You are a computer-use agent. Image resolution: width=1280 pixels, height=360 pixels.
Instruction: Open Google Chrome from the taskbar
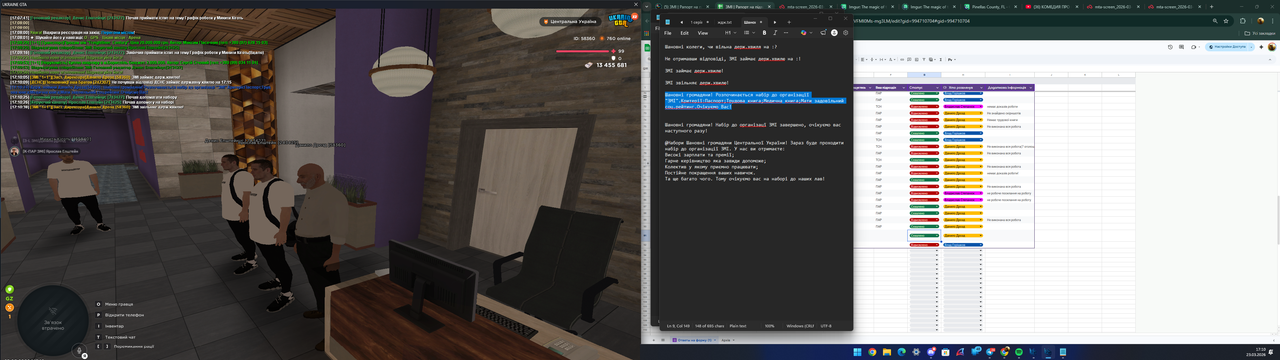872,352
